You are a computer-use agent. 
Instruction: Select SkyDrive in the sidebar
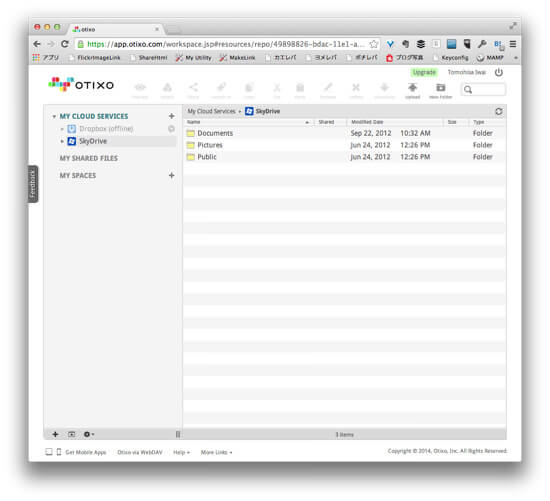click(x=93, y=141)
